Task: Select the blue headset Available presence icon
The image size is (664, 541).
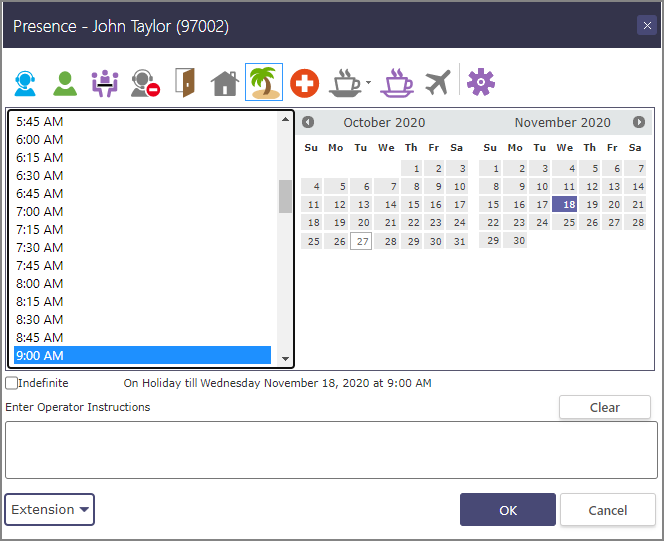Action: coord(25,83)
